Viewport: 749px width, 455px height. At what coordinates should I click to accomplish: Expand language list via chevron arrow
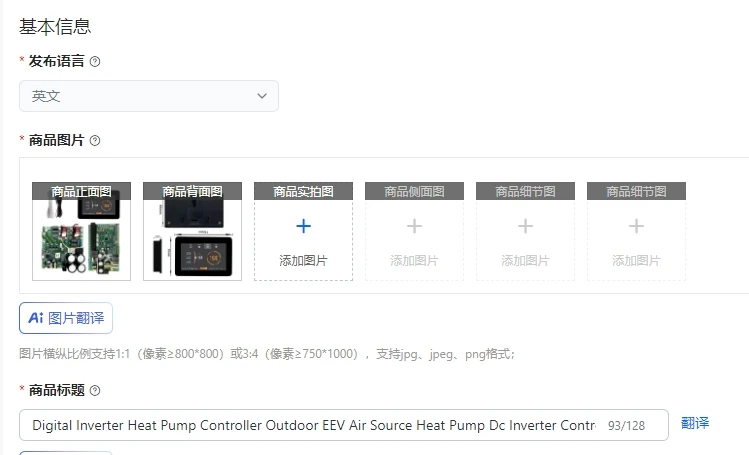(262, 96)
